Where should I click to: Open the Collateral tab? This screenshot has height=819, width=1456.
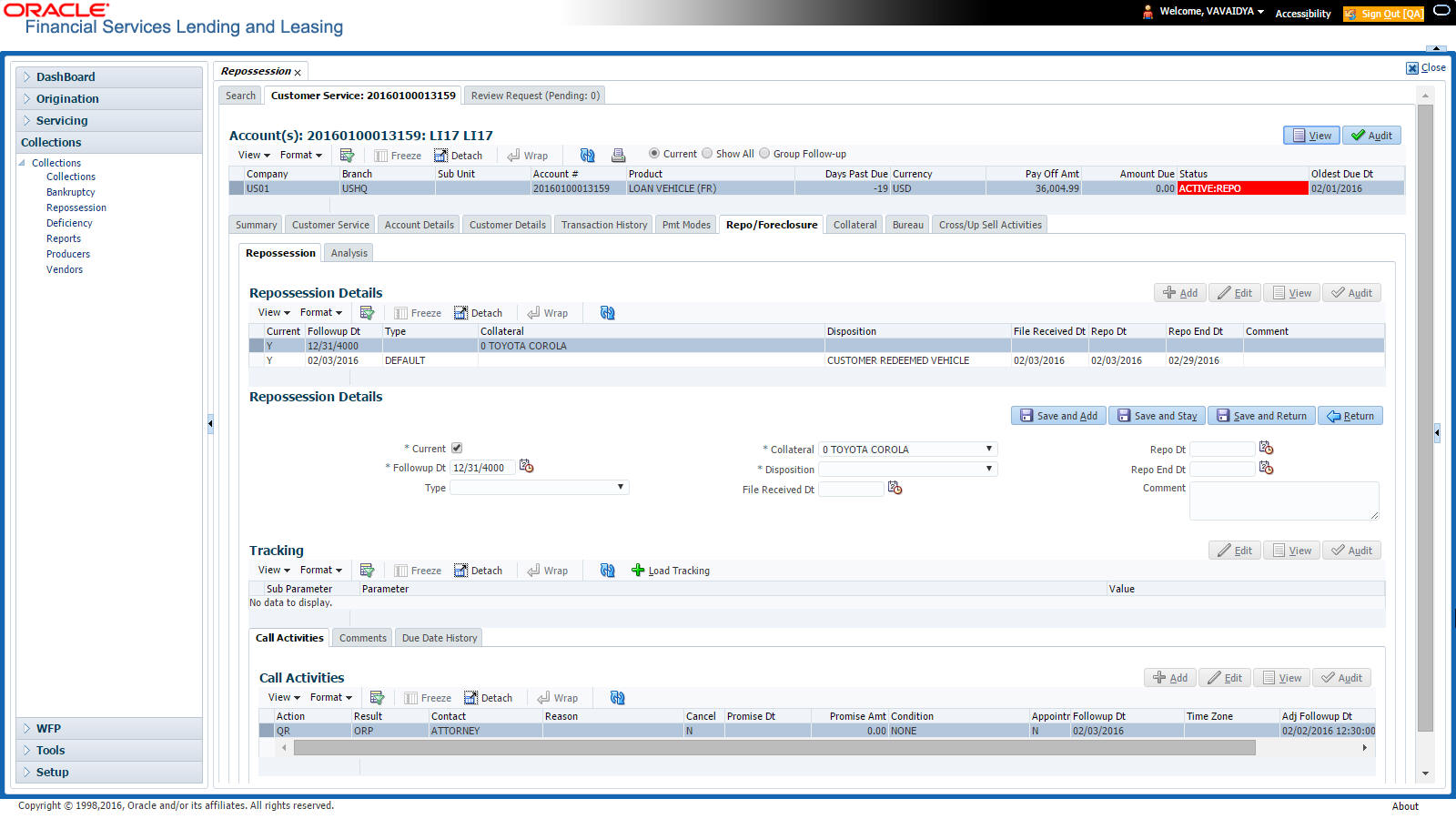coord(854,225)
